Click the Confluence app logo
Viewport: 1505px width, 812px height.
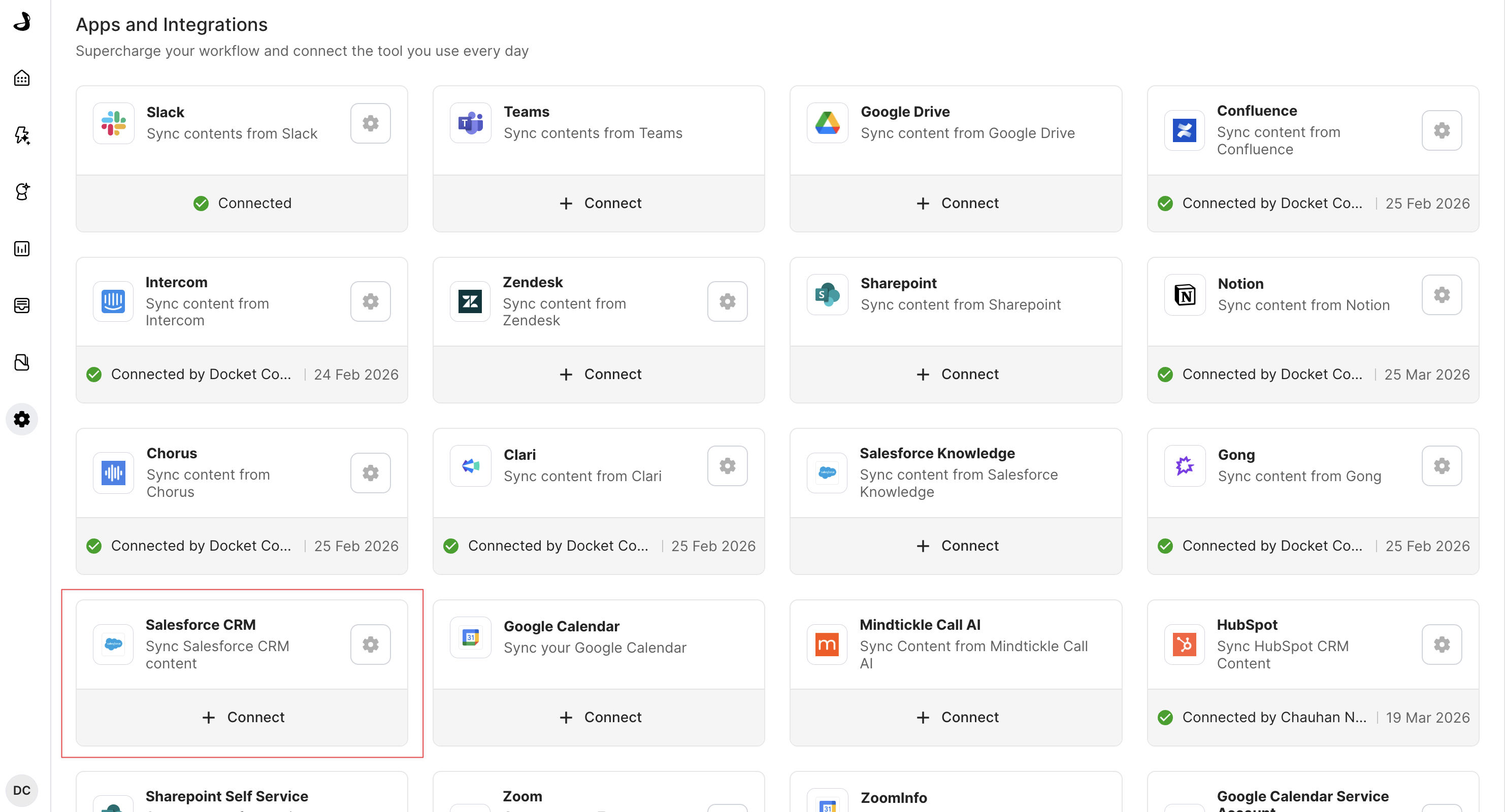(x=1184, y=130)
